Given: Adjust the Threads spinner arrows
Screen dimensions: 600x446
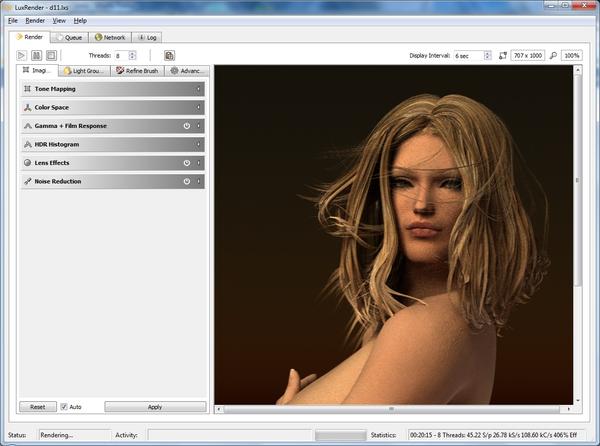Looking at the screenshot, I should (132, 55).
